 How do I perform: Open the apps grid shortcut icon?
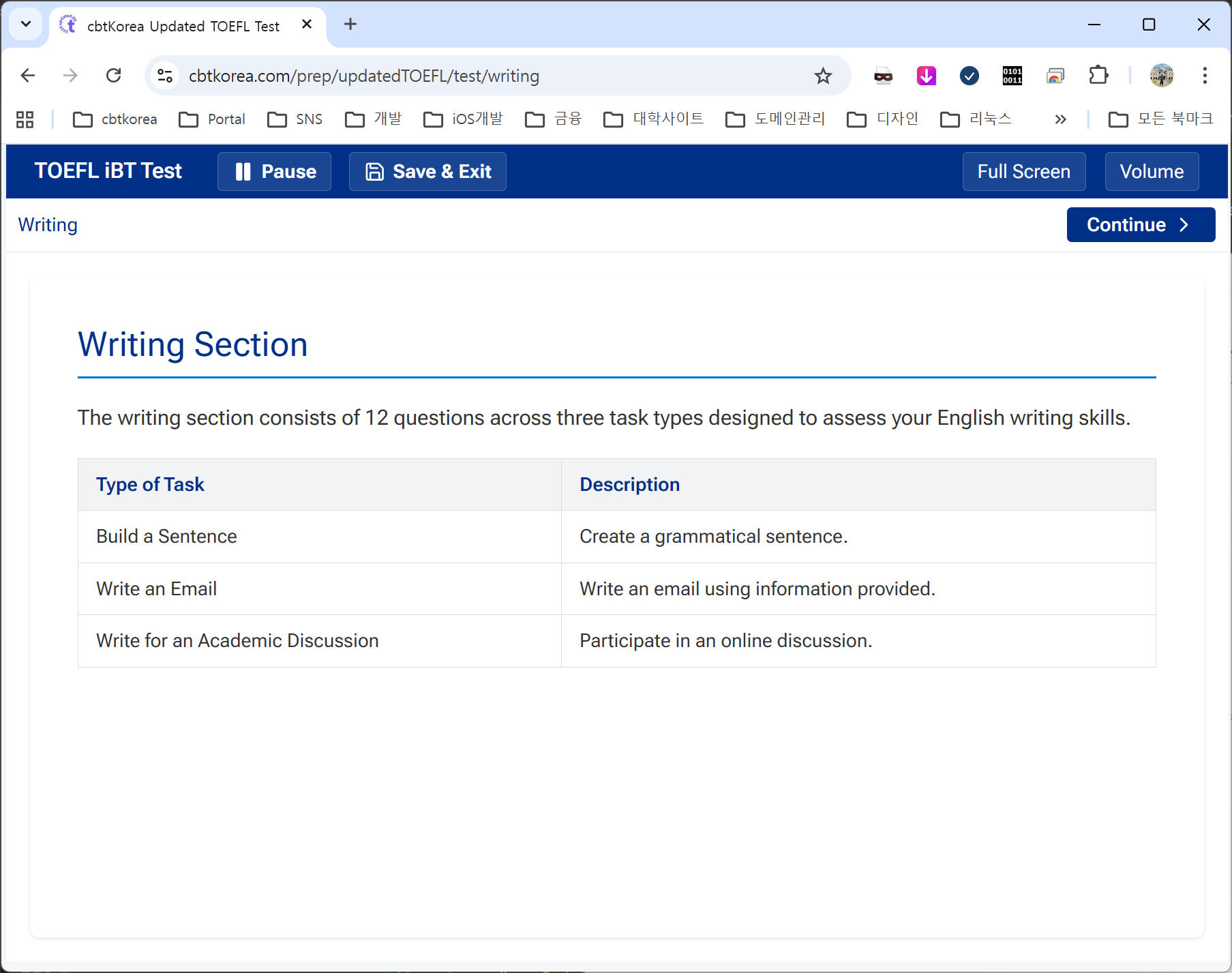tap(25, 119)
